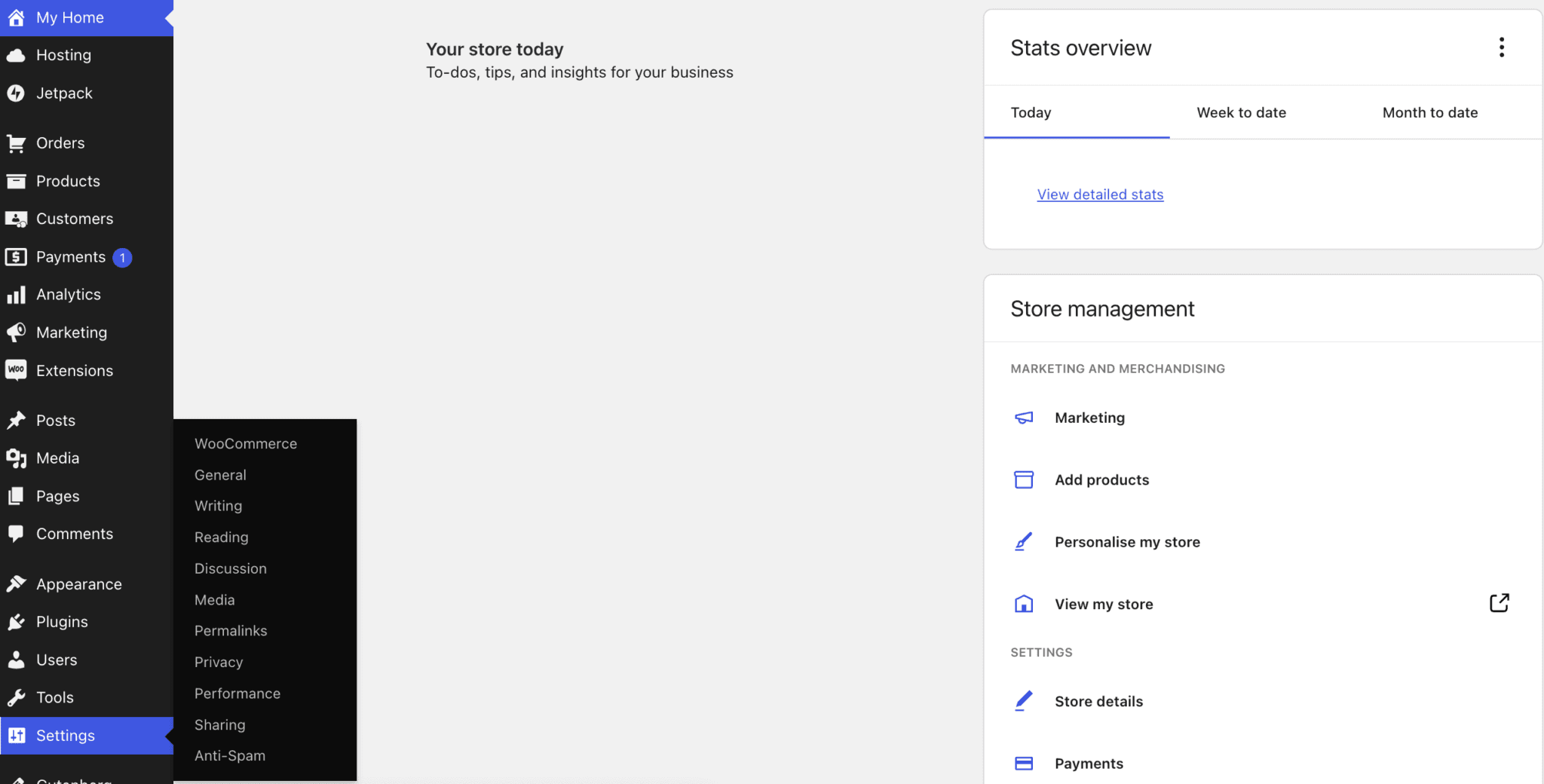Image resolution: width=1544 pixels, height=784 pixels.
Task: Click the card icon beside Payments in Store management
Action: point(1024,764)
